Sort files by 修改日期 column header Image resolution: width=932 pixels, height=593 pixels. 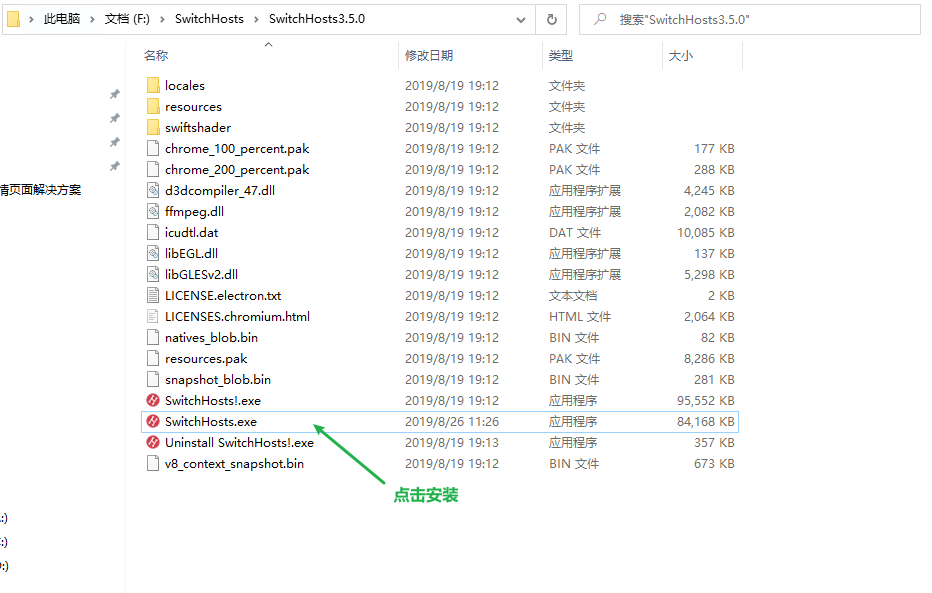click(x=429, y=55)
